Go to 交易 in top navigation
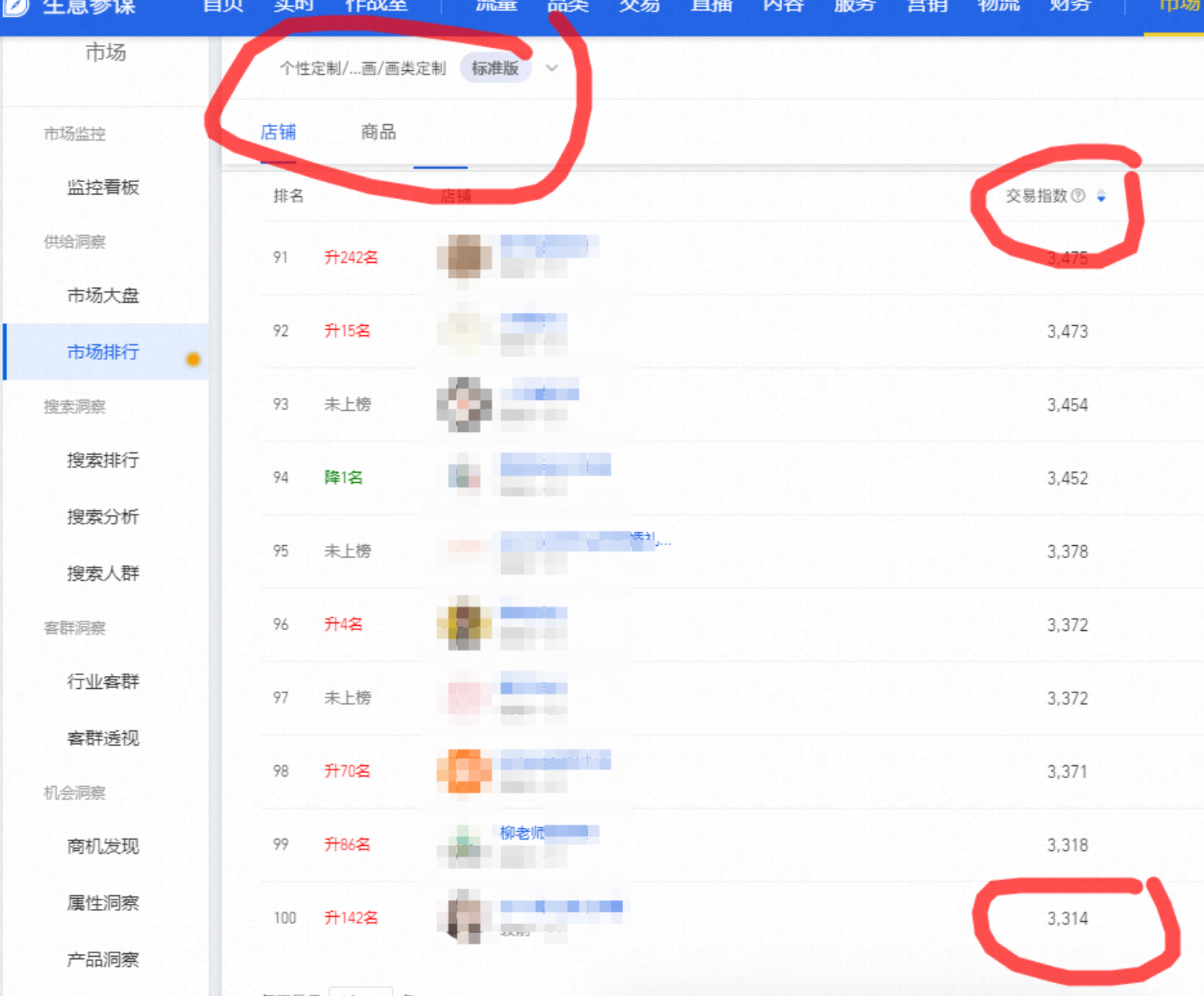1204x996 pixels. click(640, 7)
